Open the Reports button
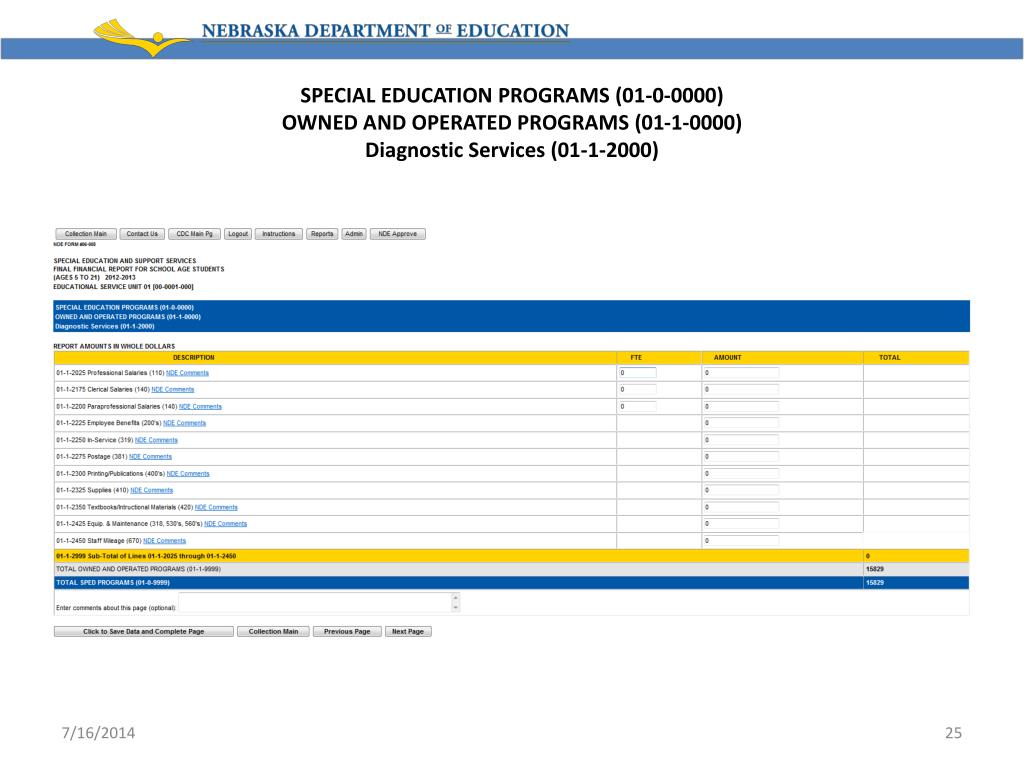 pyautogui.click(x=322, y=234)
